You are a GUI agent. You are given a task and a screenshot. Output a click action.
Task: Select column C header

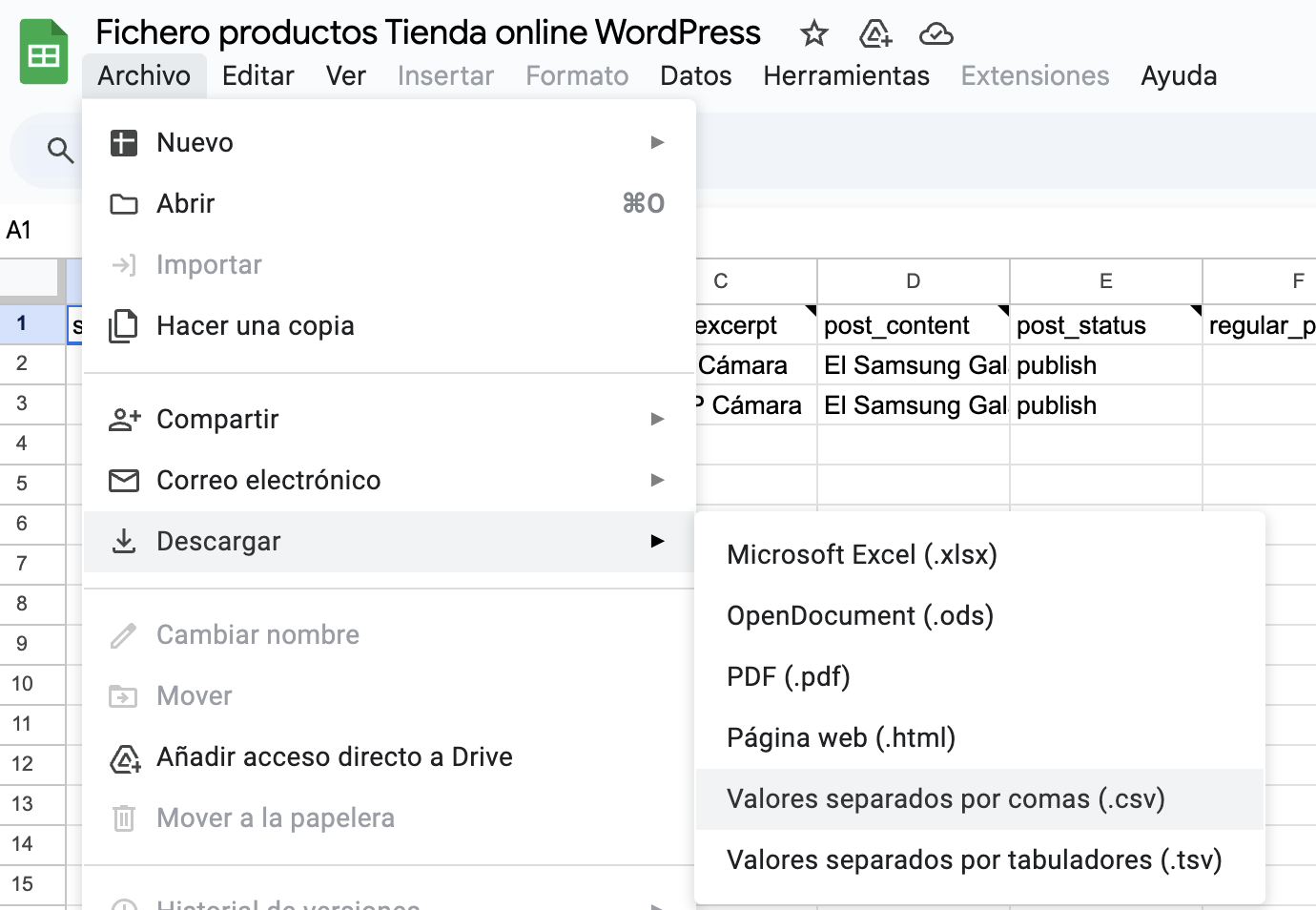[x=755, y=281]
